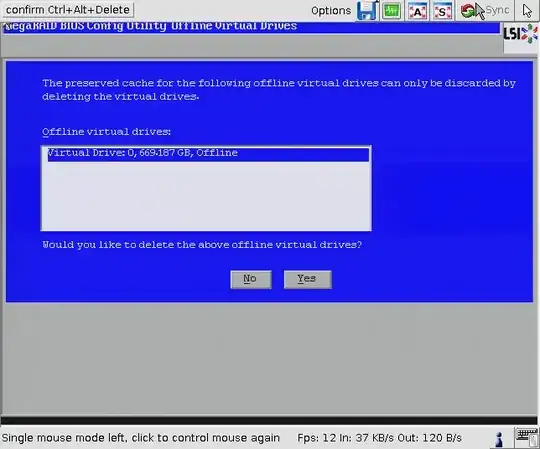Open the Options menu

click(x=331, y=11)
